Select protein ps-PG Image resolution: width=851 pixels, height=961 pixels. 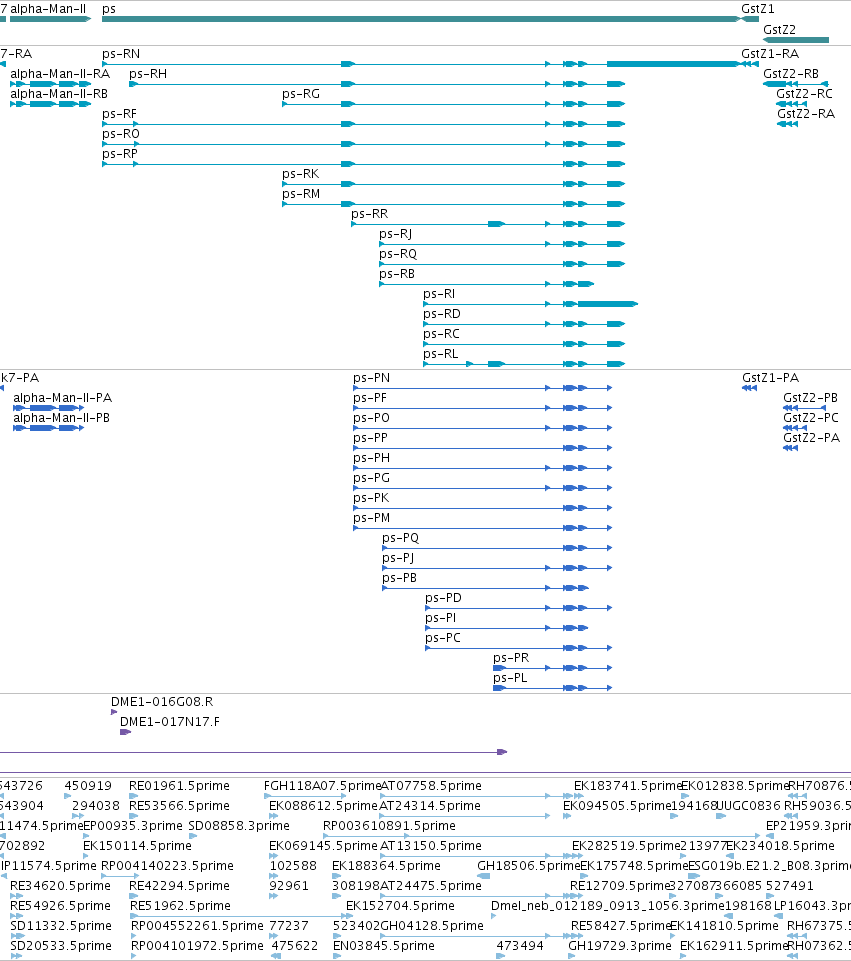(x=483, y=488)
